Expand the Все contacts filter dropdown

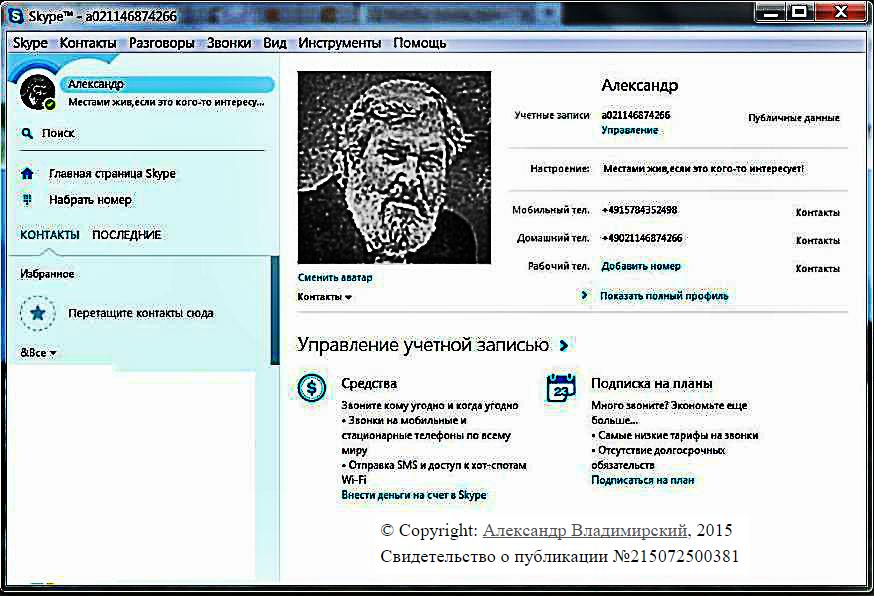pos(38,352)
